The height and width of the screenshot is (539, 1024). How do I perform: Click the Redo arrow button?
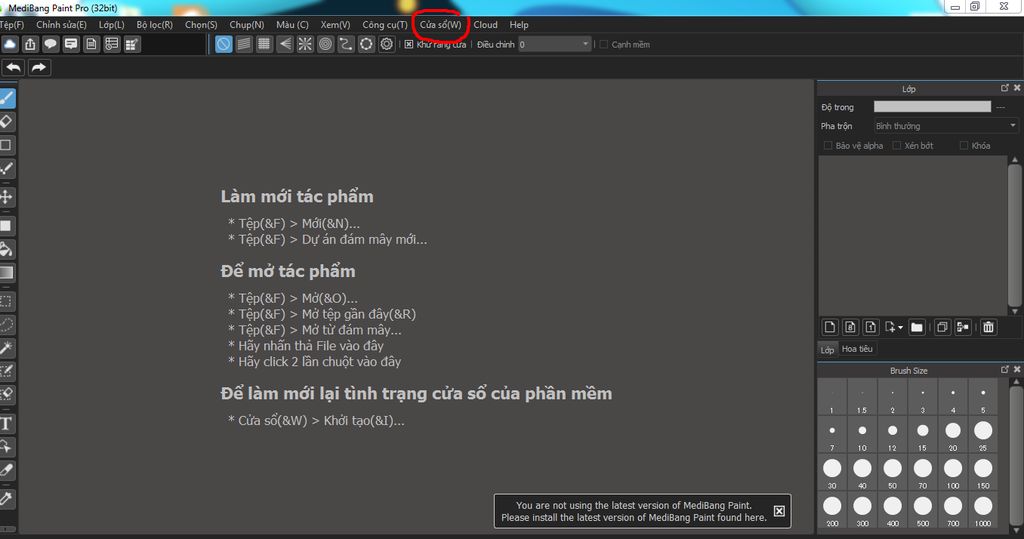point(39,67)
